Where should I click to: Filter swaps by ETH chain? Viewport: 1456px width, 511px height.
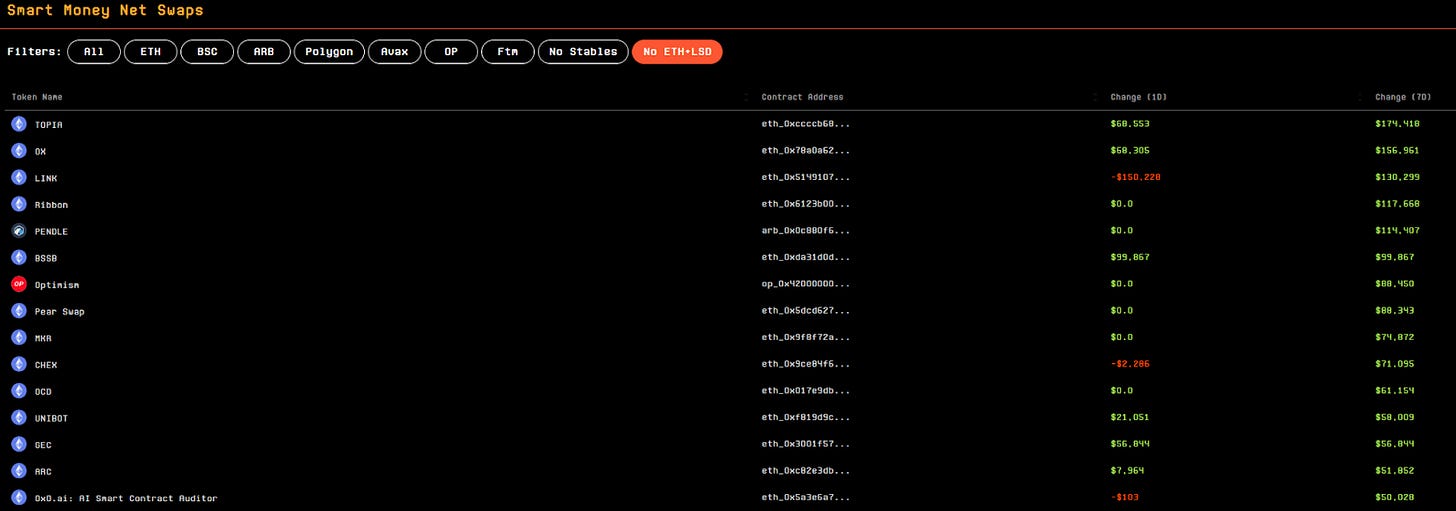coord(151,52)
